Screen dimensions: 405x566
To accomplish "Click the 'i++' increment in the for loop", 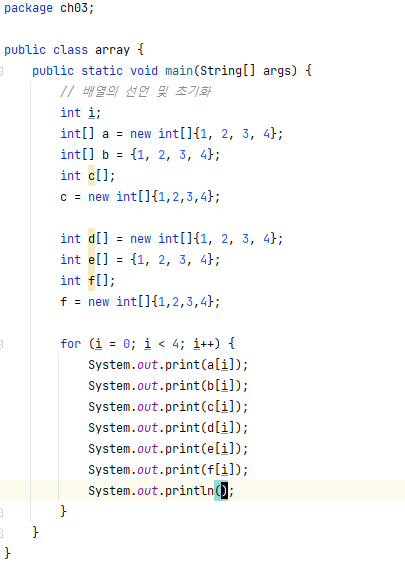I will tap(203, 343).
